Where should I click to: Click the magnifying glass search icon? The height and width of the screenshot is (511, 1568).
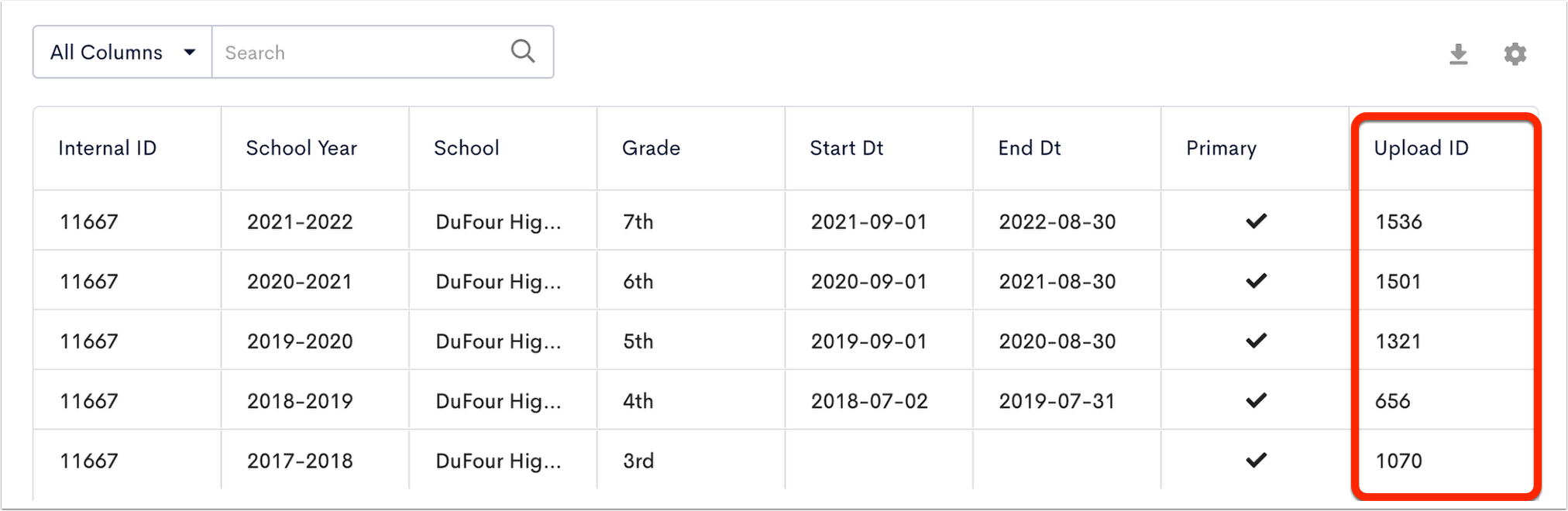[x=523, y=52]
